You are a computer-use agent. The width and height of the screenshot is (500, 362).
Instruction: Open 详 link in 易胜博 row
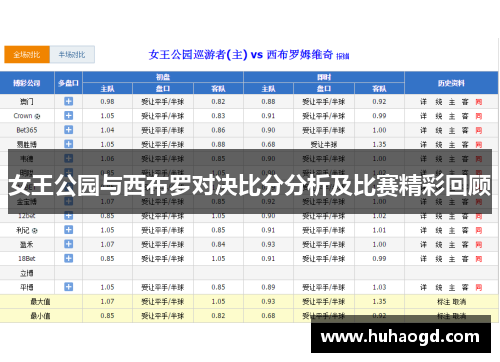[x=423, y=144]
